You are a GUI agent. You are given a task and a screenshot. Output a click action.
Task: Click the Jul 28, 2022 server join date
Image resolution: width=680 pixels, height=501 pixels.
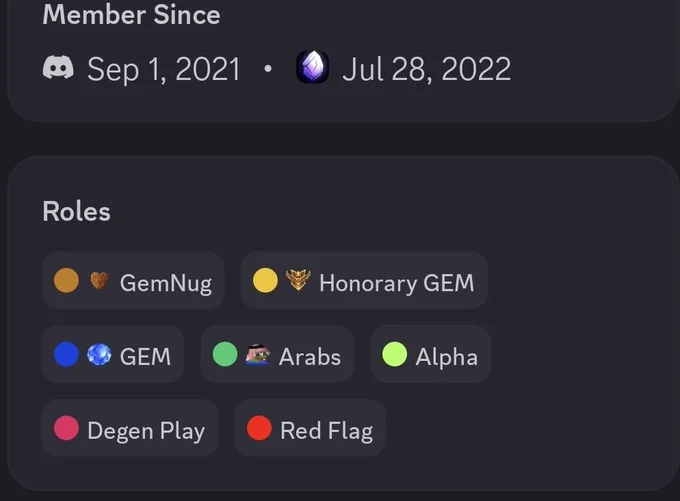(x=427, y=69)
